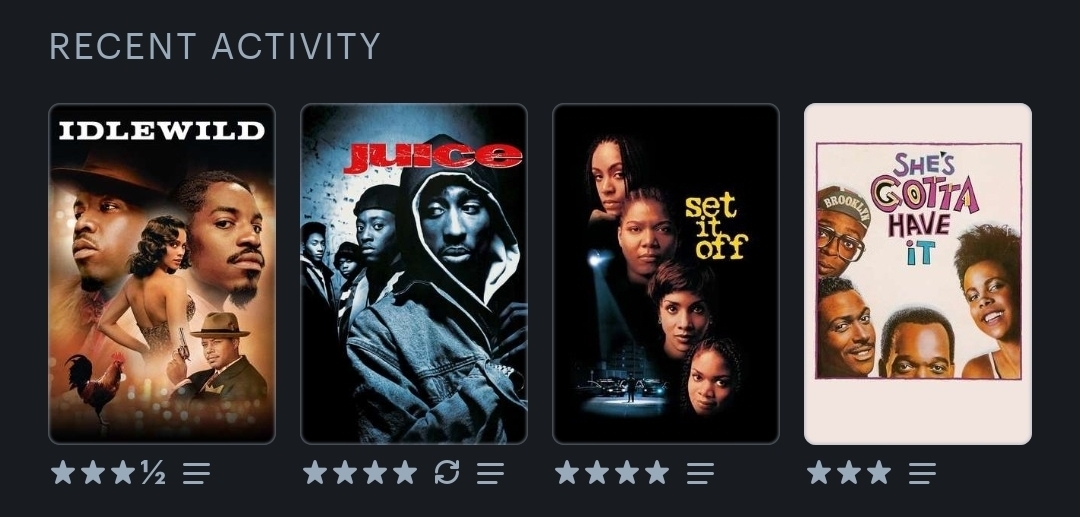
Task: Click the fourth star under Set It Off
Action: coord(657,472)
